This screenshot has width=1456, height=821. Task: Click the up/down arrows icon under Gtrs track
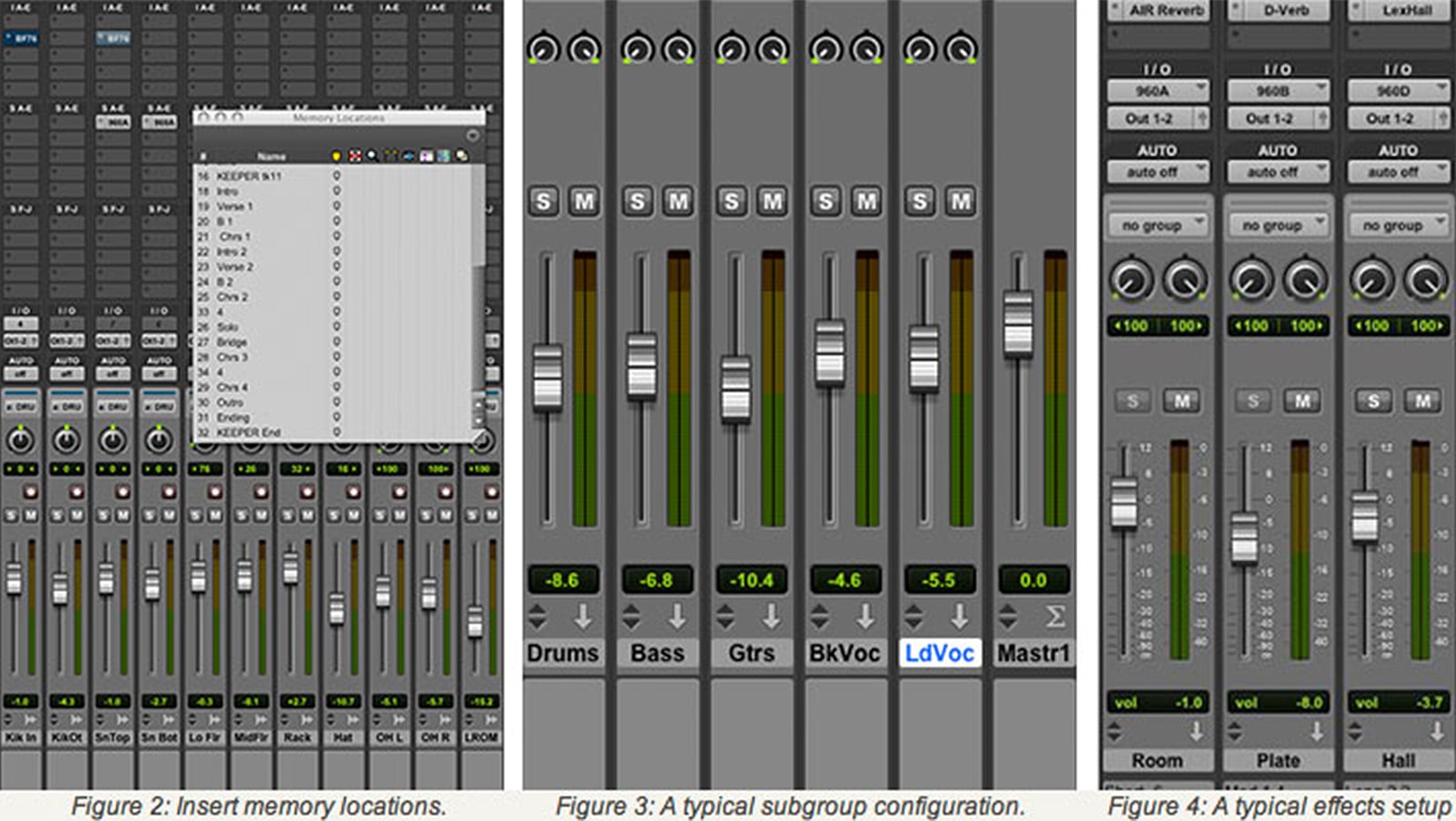coord(725,617)
